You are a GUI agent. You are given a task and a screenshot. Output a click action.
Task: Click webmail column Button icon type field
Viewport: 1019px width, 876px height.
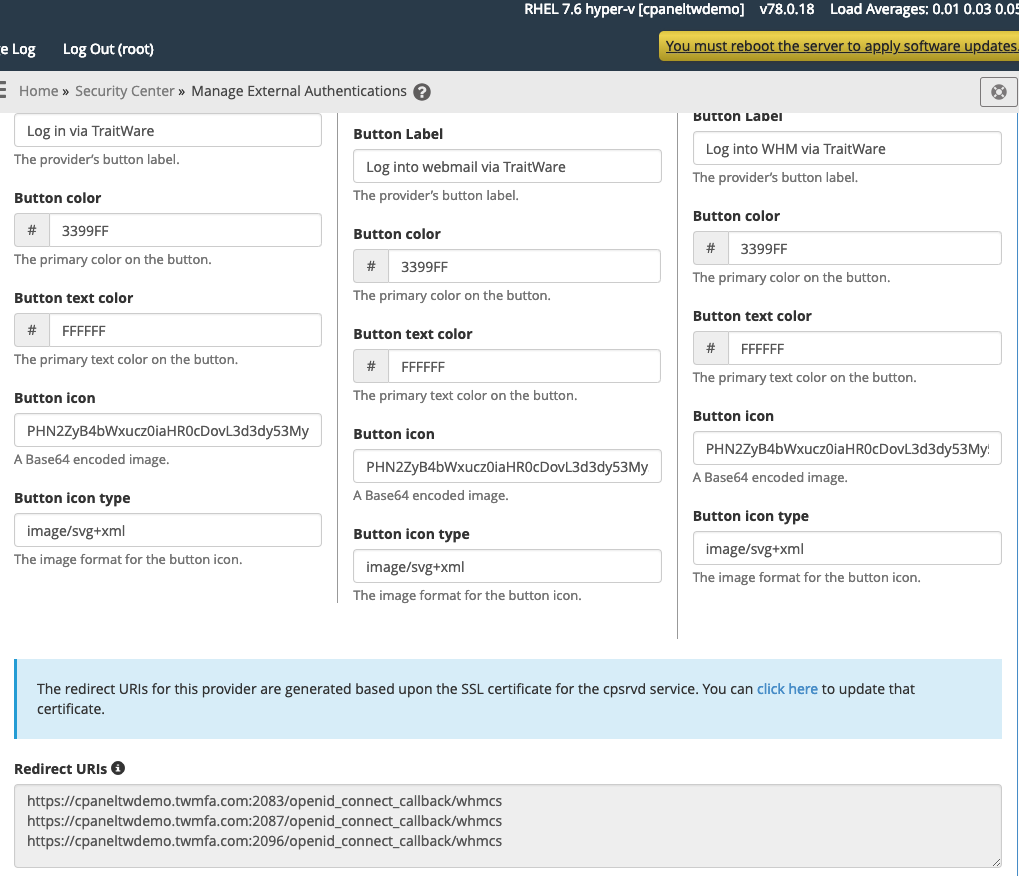pos(507,567)
